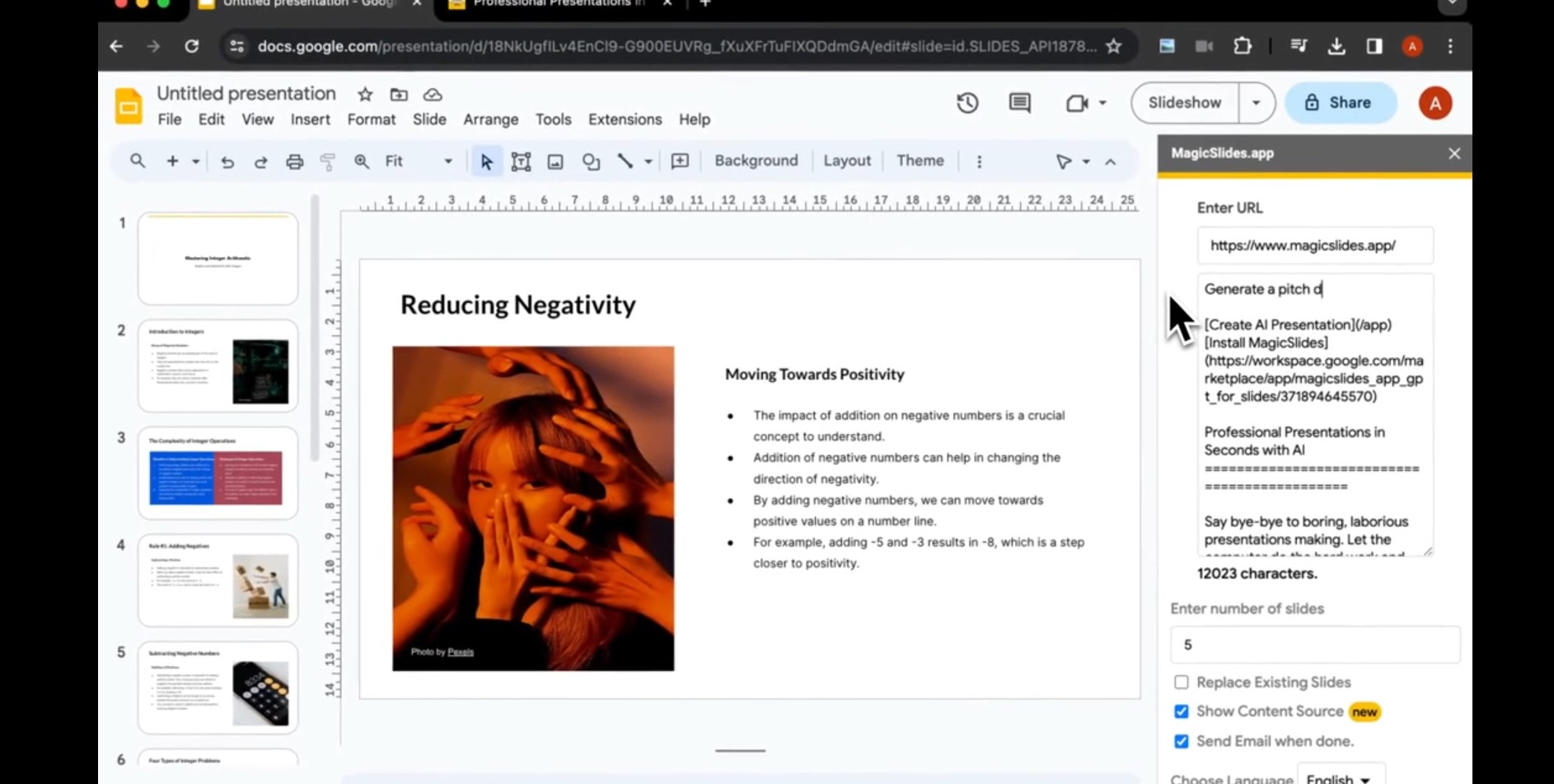
Task: Open the Format menu
Action: tap(372, 119)
